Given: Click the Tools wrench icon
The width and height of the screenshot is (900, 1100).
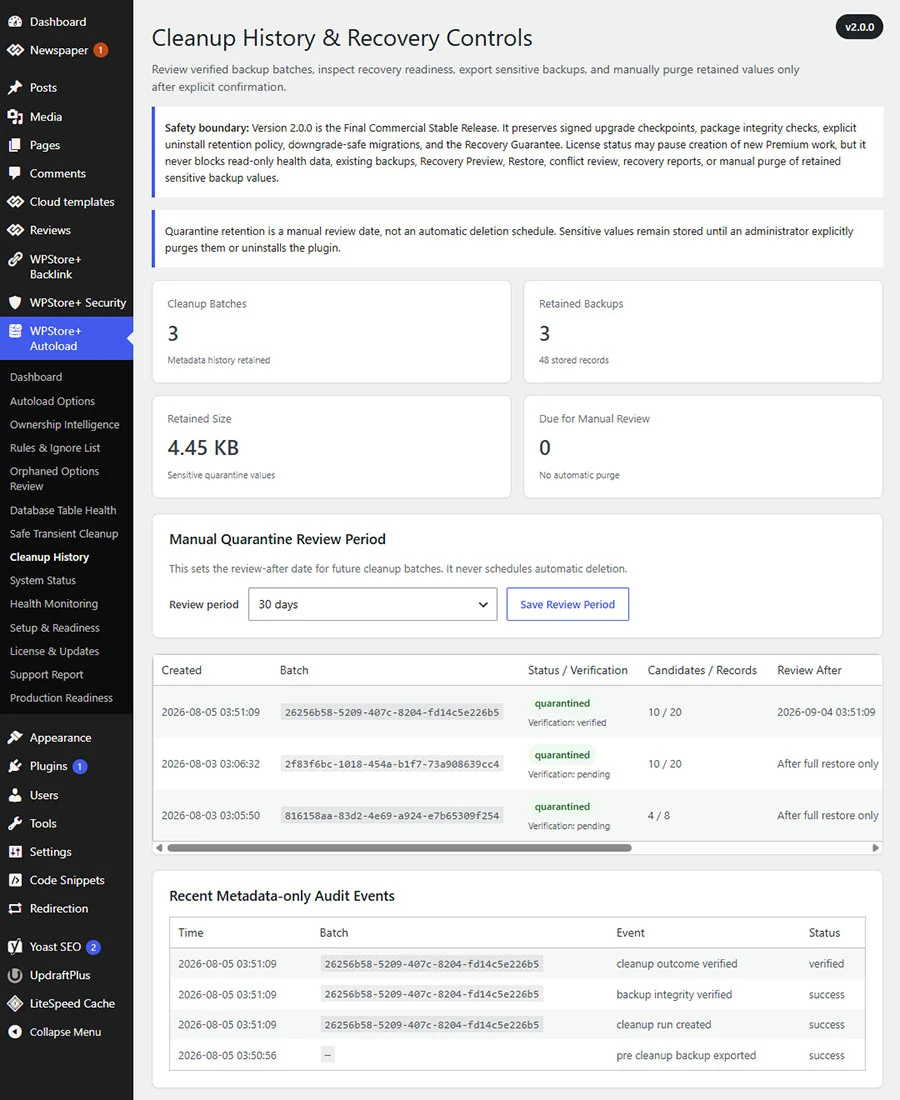Looking at the screenshot, I should coord(15,824).
